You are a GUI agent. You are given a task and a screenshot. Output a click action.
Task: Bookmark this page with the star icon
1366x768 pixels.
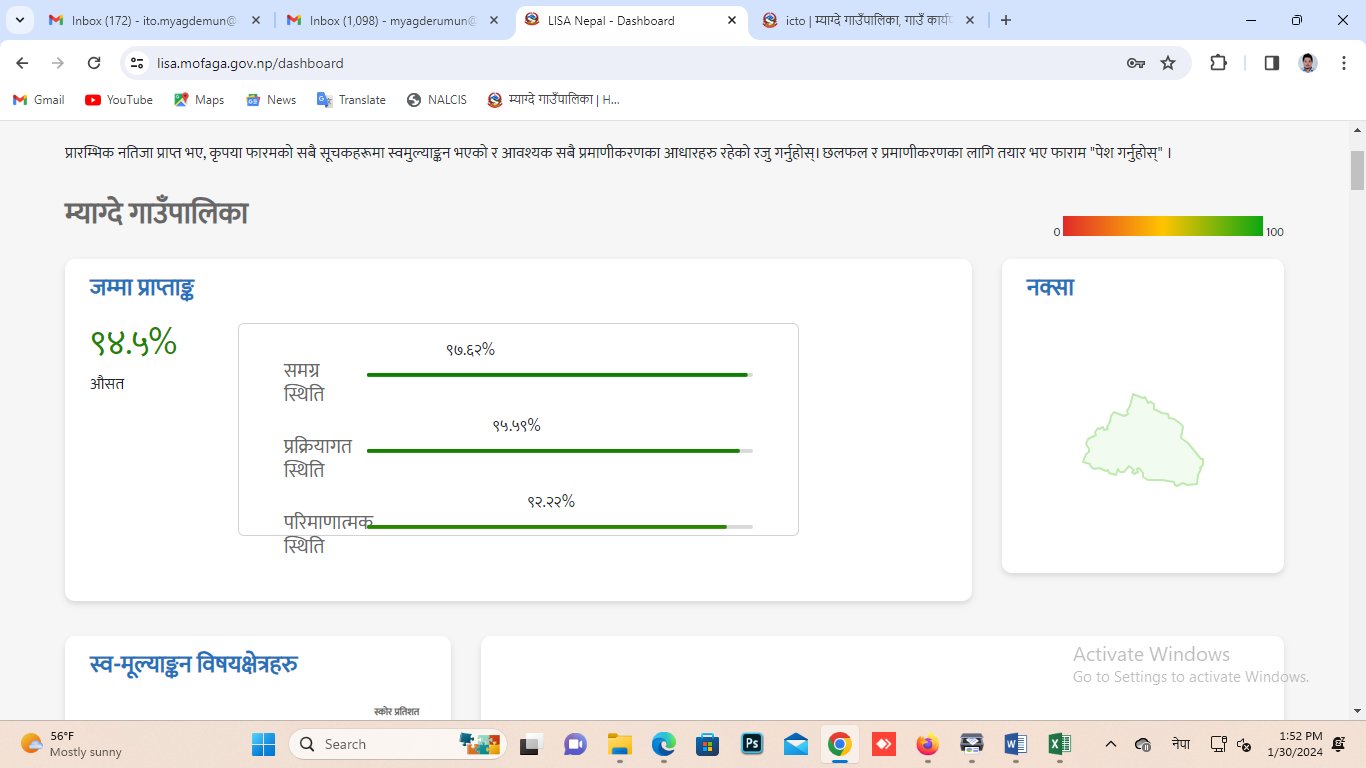click(1168, 63)
